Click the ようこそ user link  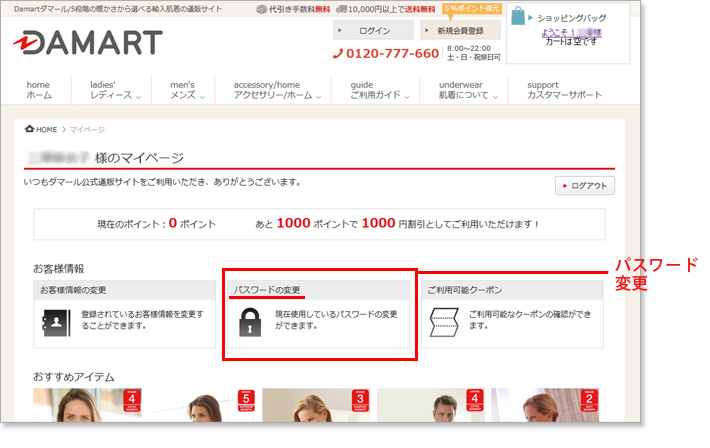pyautogui.click(x=571, y=32)
